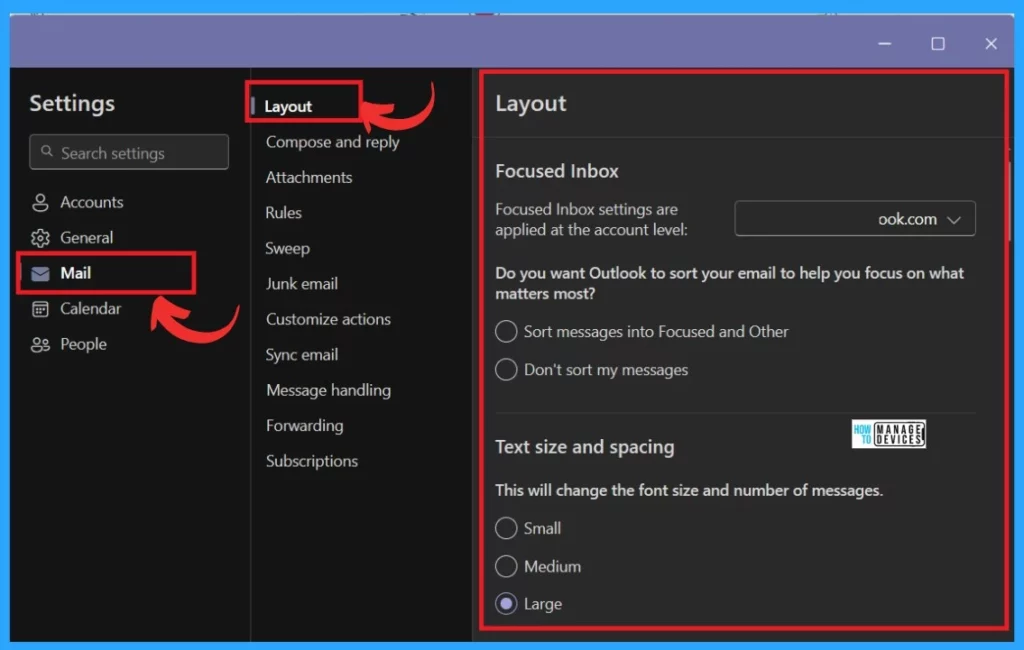The image size is (1024, 650).
Task: Open Attachments settings
Action: 309,177
